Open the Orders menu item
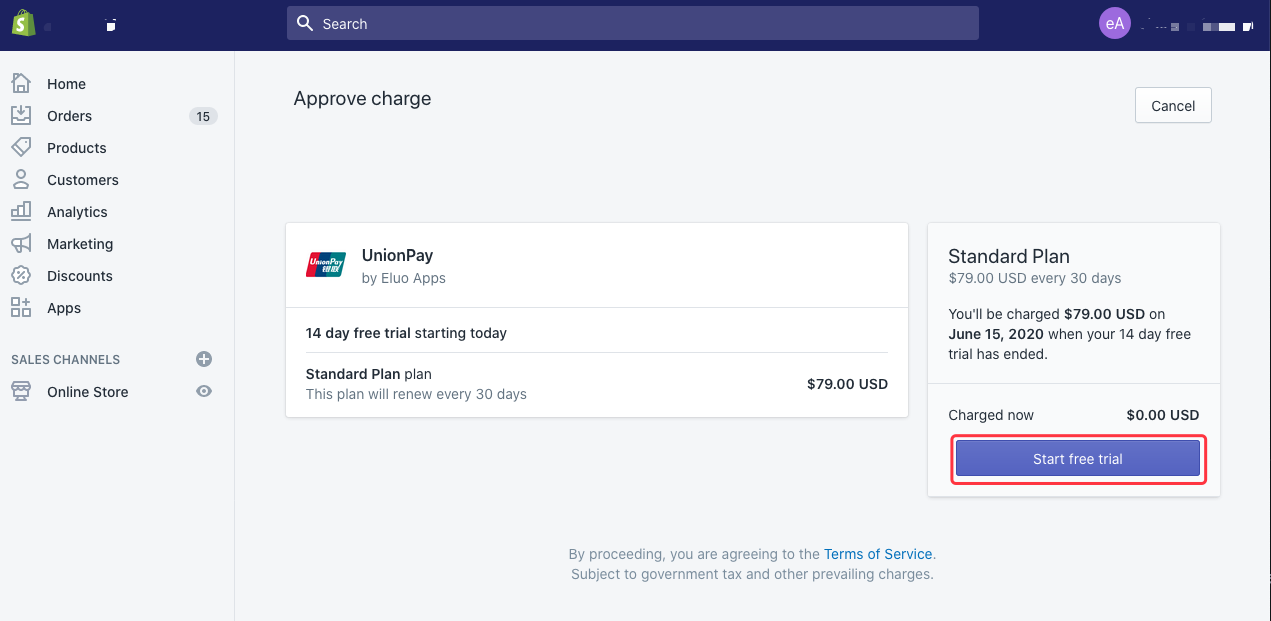 [x=69, y=116]
